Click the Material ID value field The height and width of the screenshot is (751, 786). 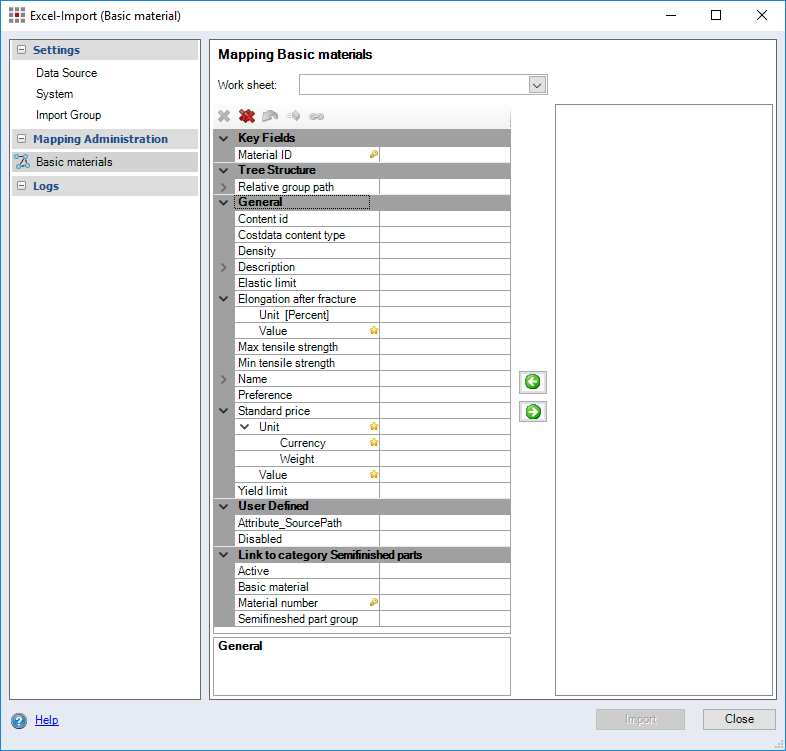444,155
